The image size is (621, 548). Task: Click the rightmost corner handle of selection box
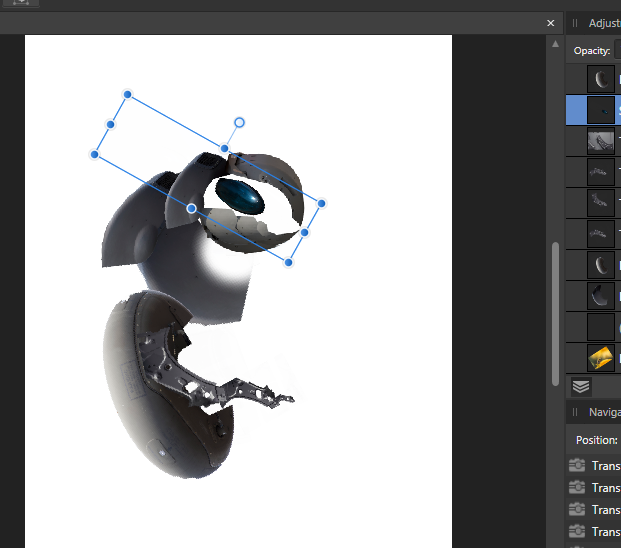(321, 204)
